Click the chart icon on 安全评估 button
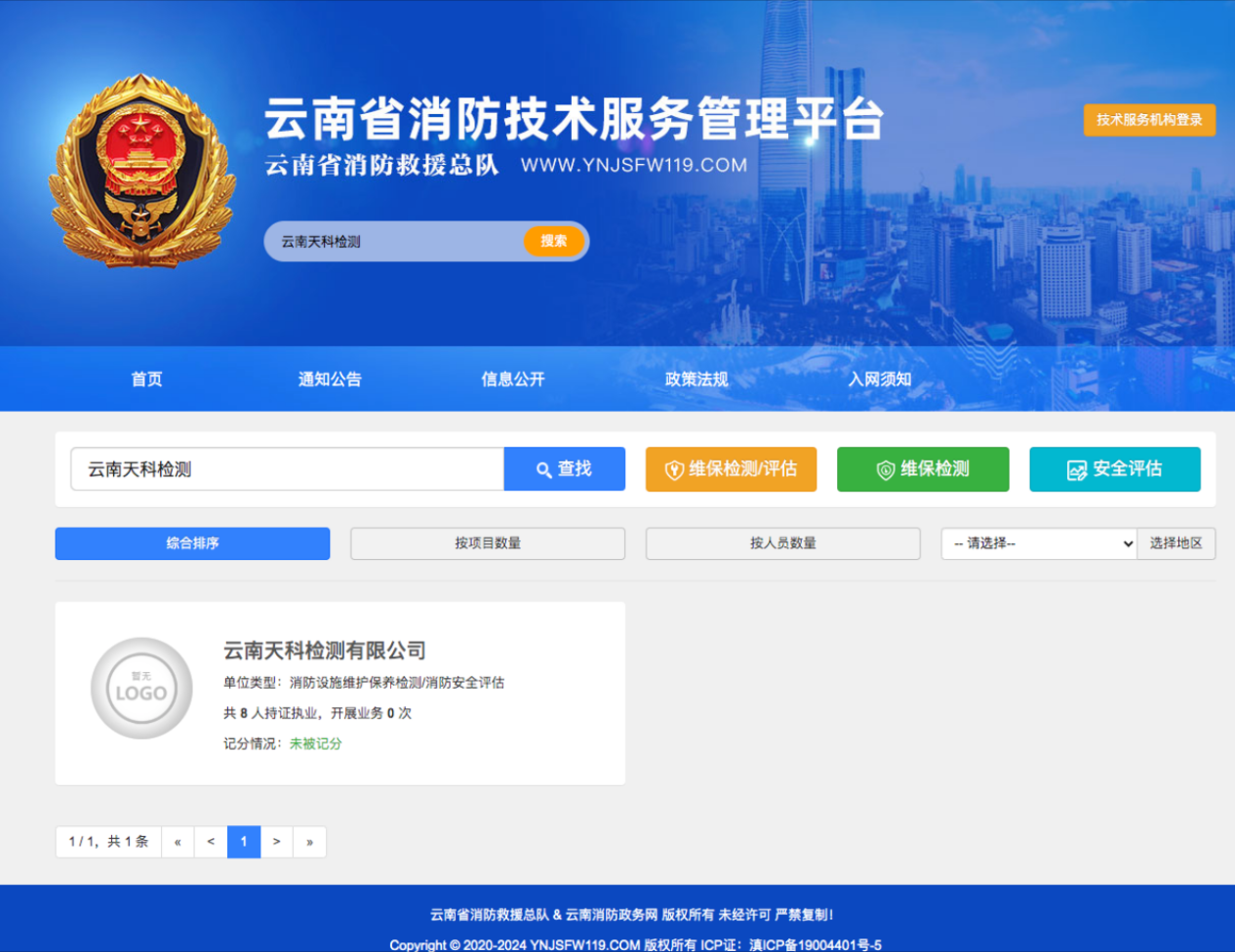 click(1076, 470)
